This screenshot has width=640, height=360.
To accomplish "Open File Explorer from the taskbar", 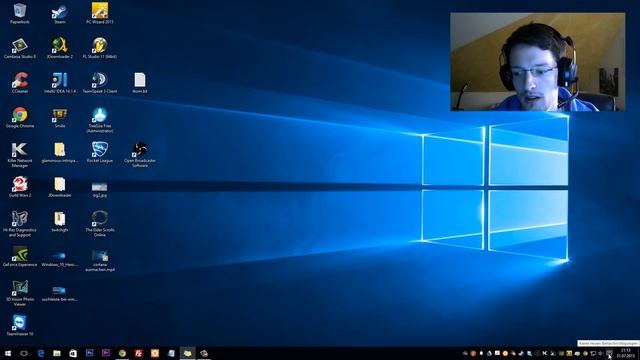I will coord(57,353).
